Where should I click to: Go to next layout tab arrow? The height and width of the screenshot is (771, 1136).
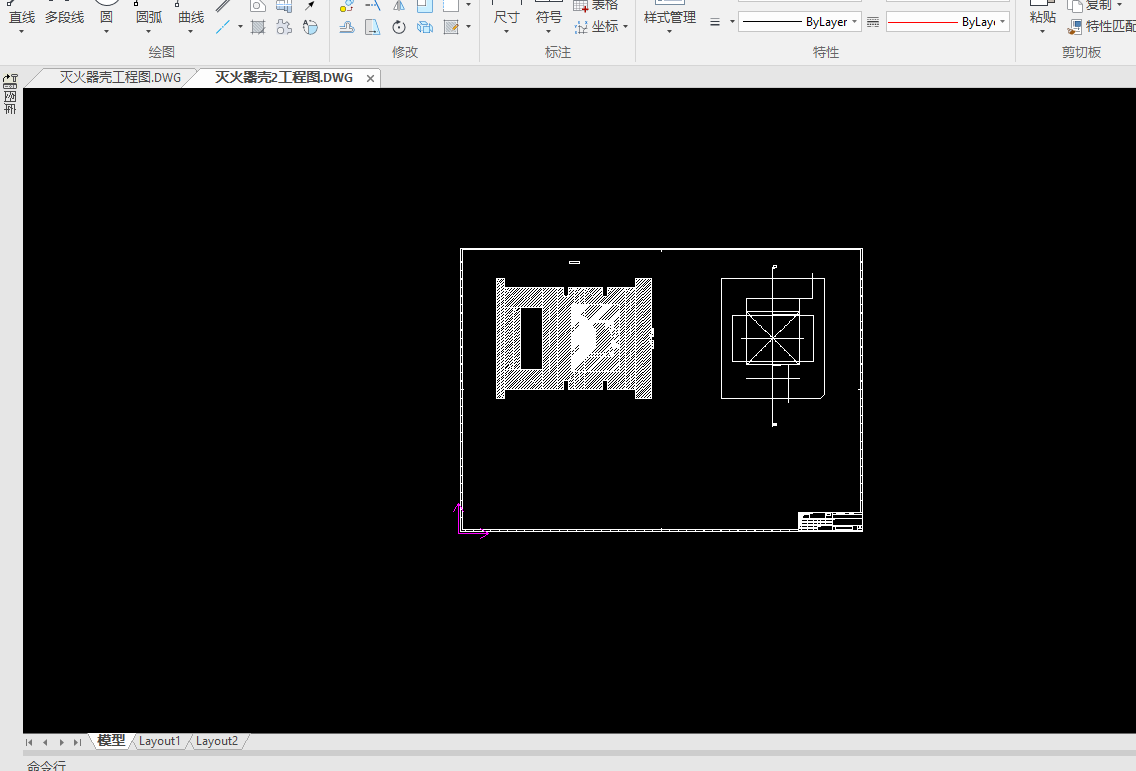coord(61,742)
